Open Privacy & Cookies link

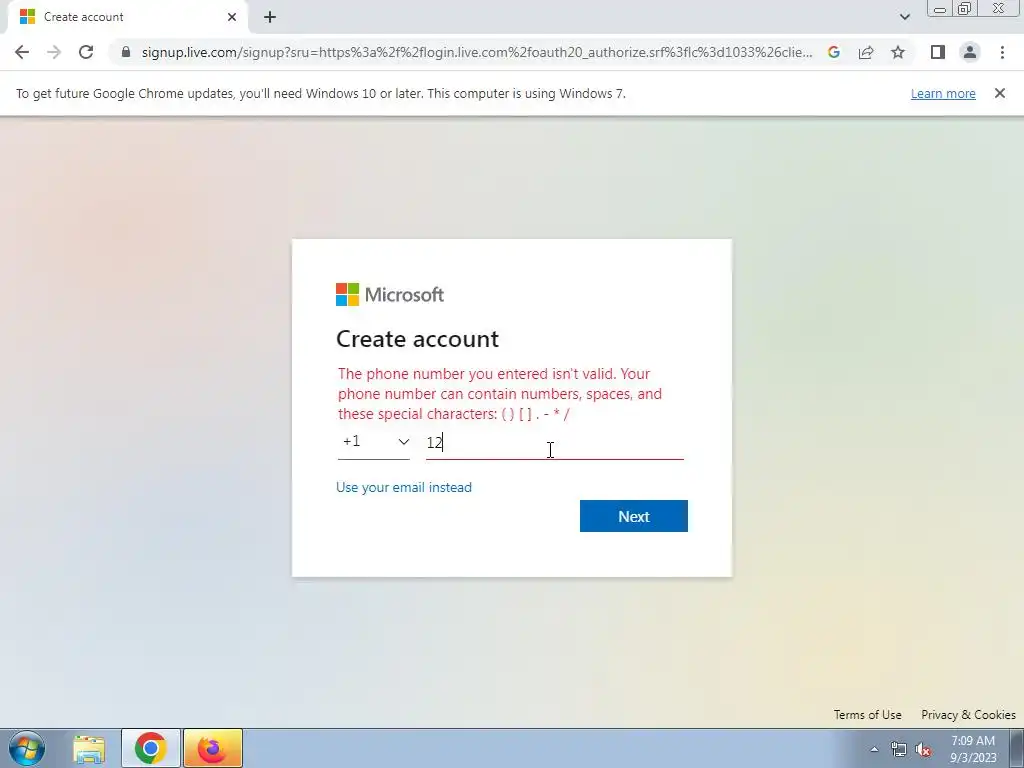(x=968, y=714)
